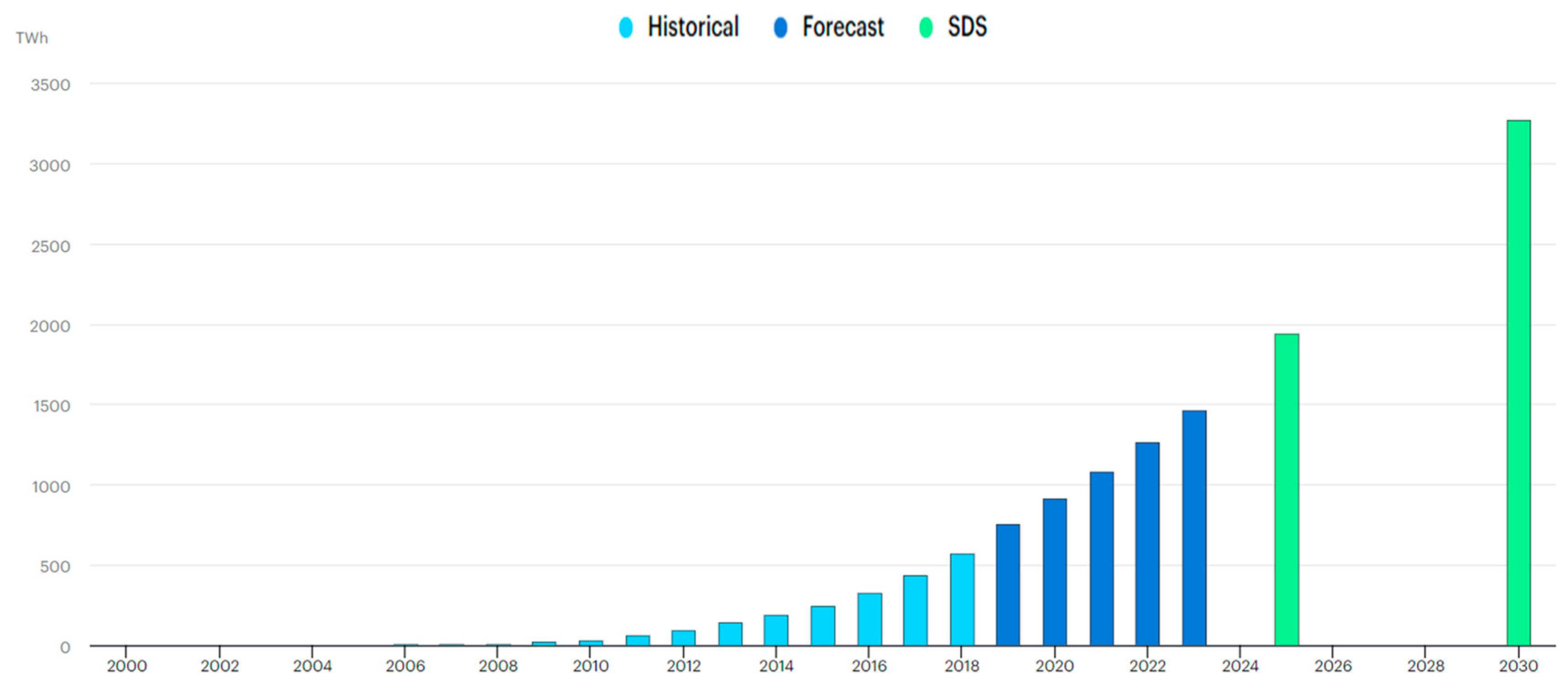The width and height of the screenshot is (1568, 689).
Task: Select the green 2030 SDS bar
Action: pyautogui.click(x=1518, y=383)
